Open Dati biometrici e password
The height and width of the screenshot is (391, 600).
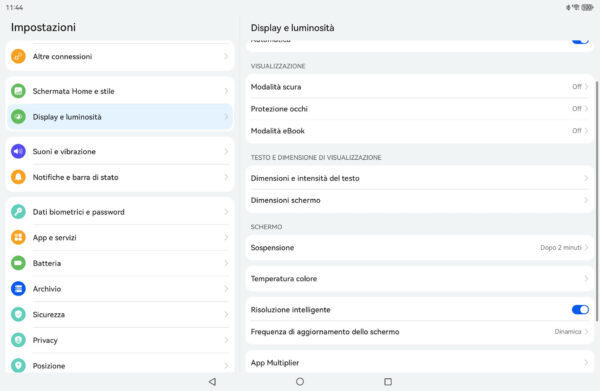coord(120,212)
